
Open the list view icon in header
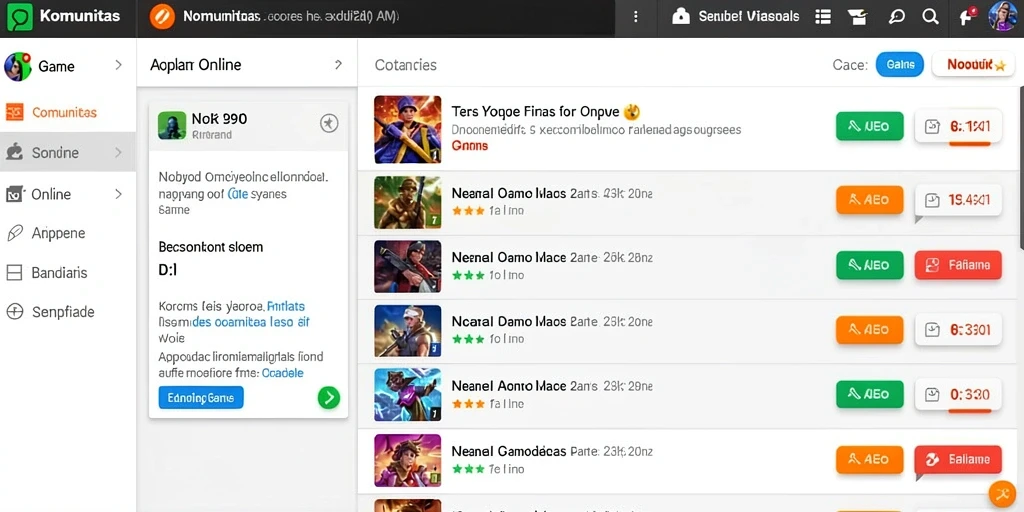pos(823,16)
